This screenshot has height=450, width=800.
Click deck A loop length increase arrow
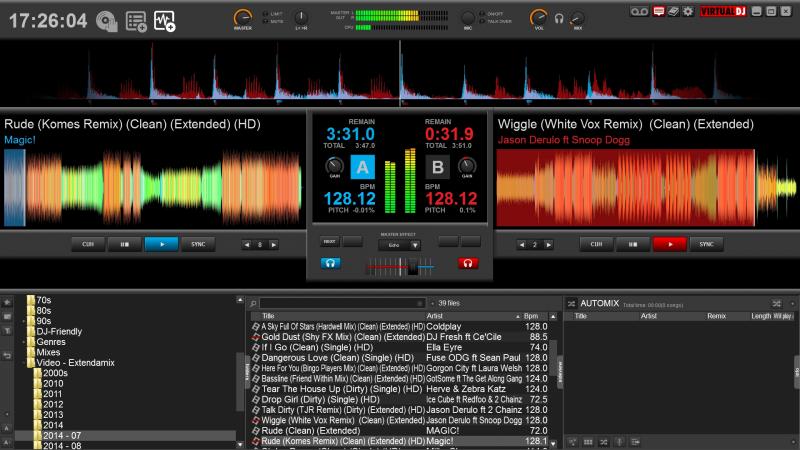[273, 245]
